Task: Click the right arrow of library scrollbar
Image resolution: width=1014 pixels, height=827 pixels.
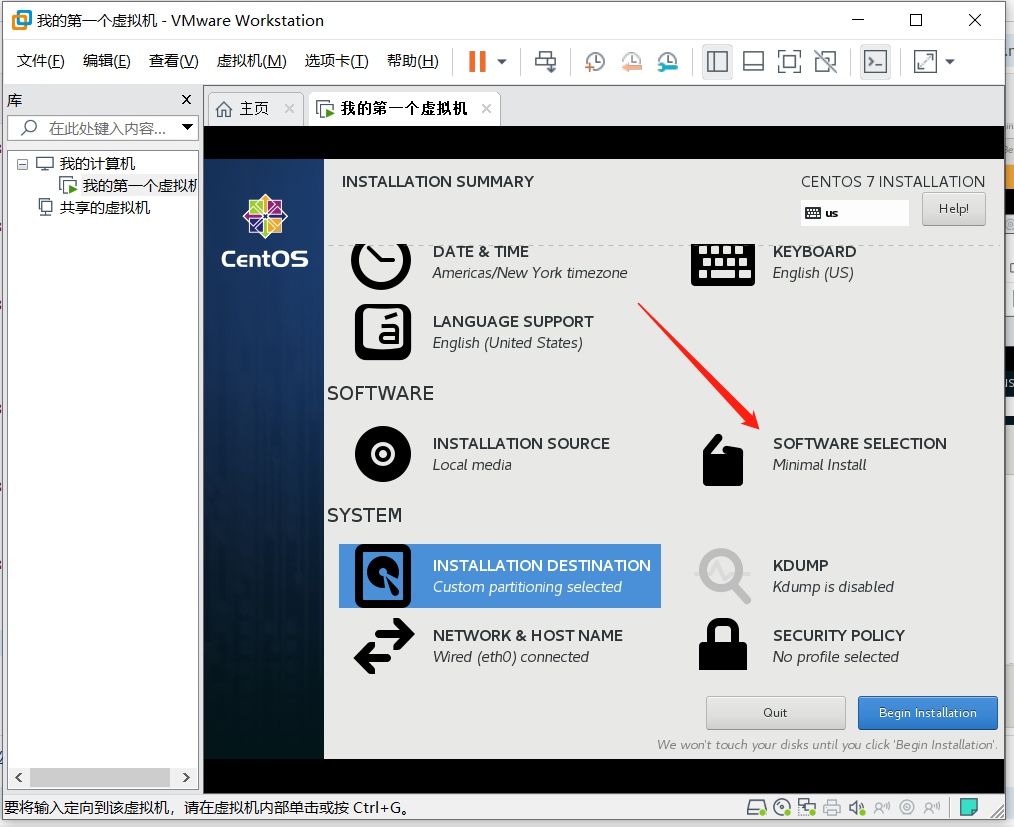Action: click(186, 777)
